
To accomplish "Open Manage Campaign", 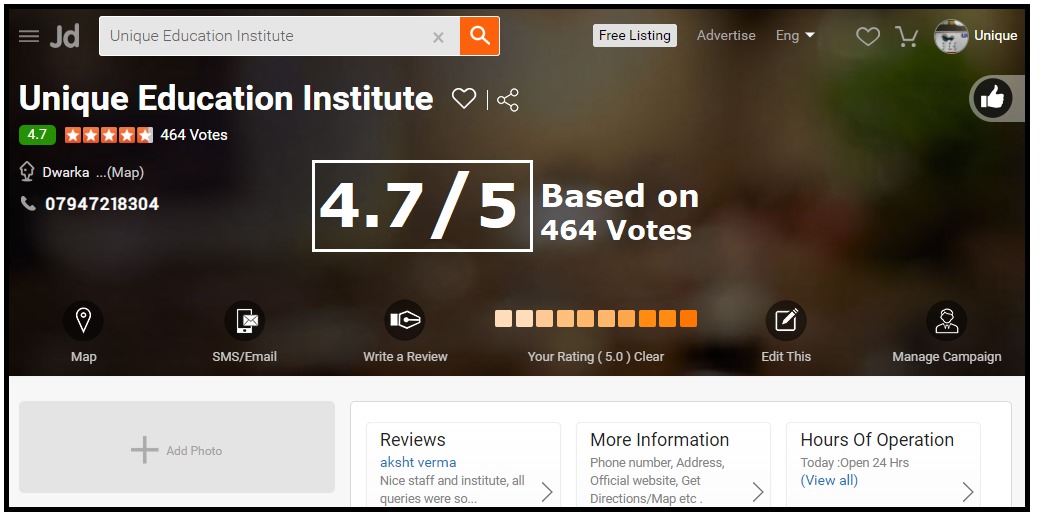I will 946,321.
